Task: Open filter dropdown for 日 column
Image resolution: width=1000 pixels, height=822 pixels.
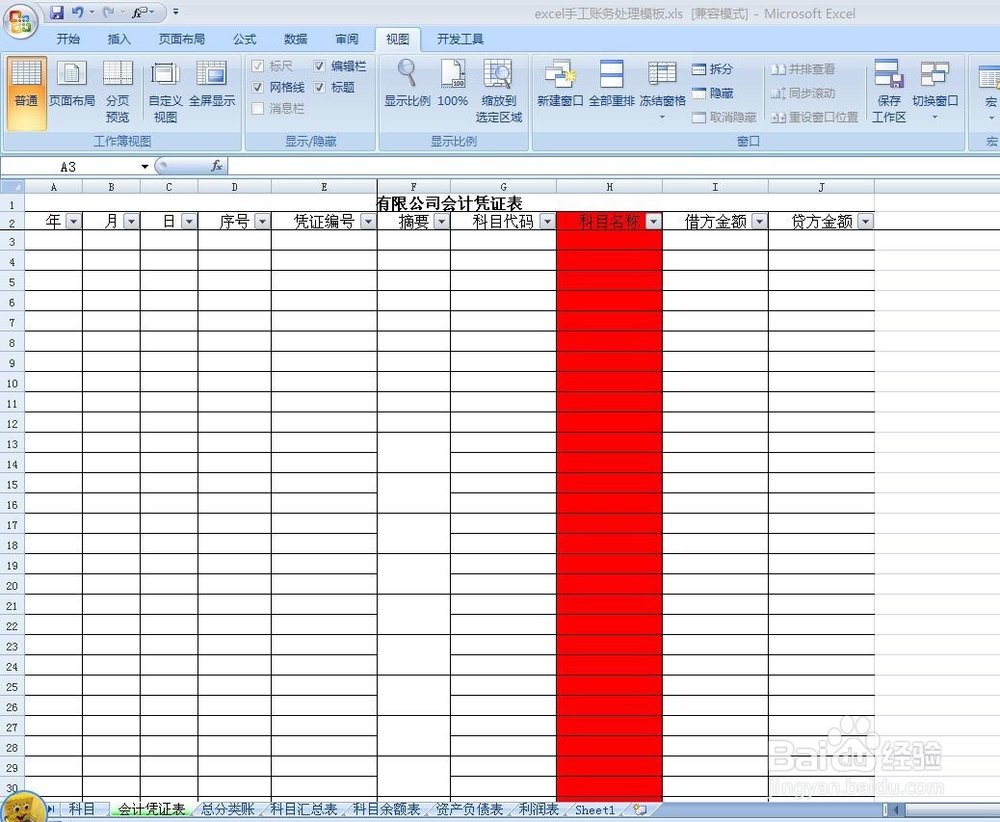Action: (x=189, y=221)
